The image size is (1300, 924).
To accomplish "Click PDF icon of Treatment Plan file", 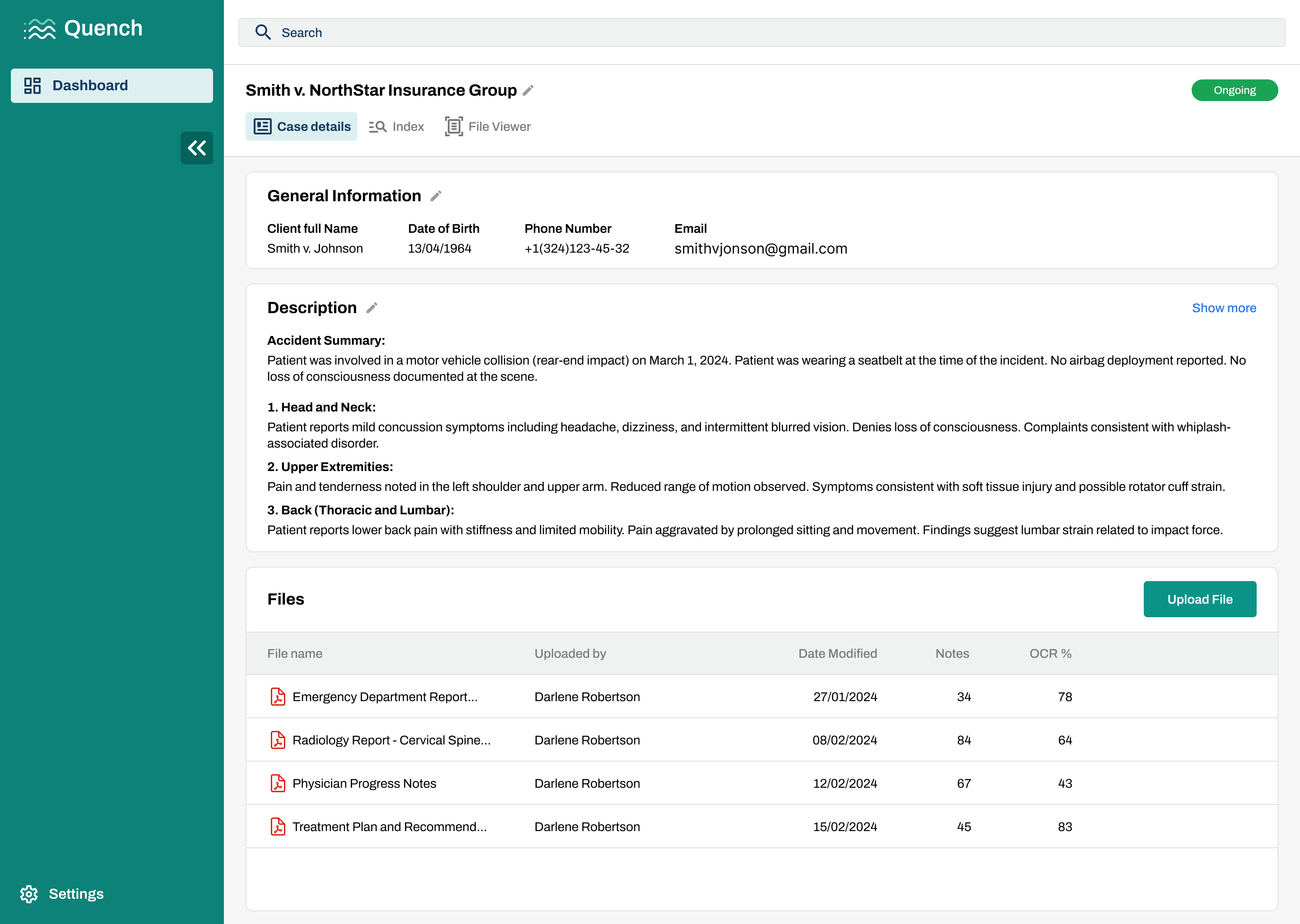I will (278, 827).
